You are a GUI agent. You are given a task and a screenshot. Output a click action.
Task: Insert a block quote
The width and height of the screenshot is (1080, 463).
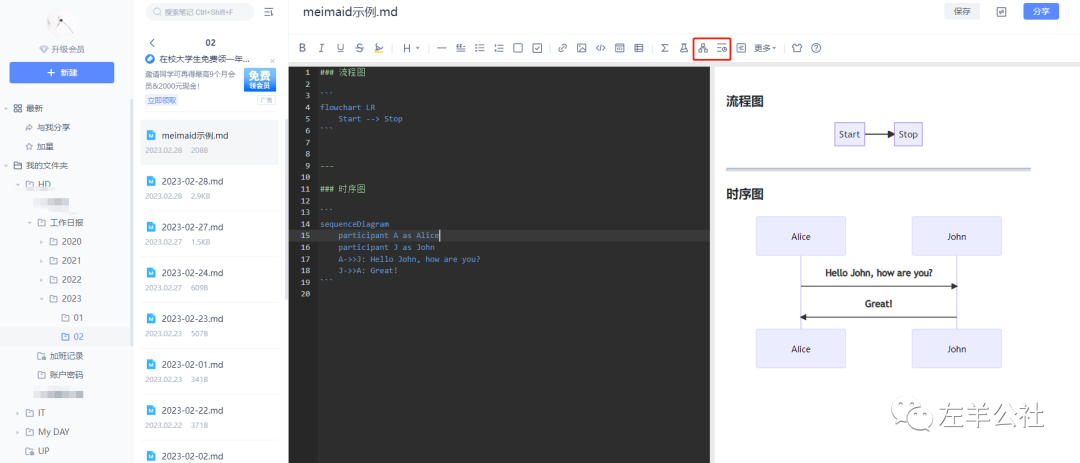coord(461,48)
